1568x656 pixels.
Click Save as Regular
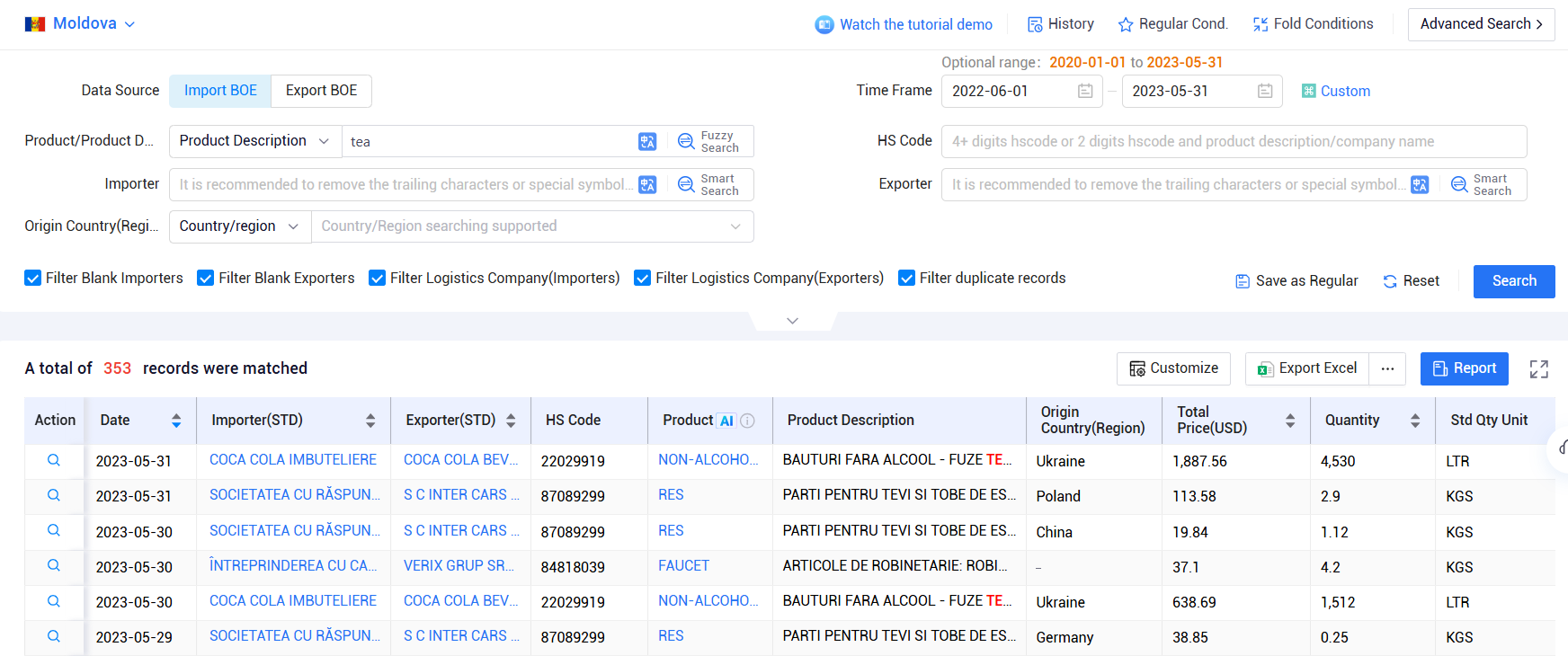click(x=1296, y=281)
